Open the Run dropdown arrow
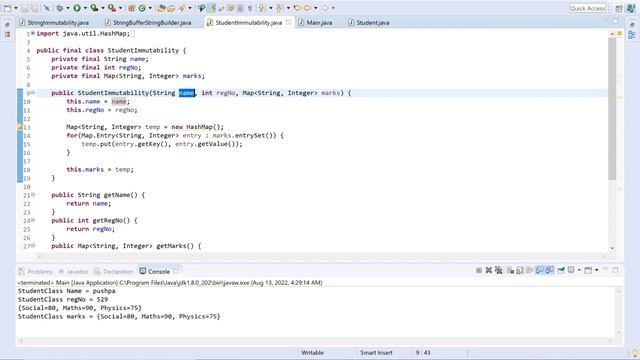Viewport: 640px width, 360px height. [x=85, y=8]
